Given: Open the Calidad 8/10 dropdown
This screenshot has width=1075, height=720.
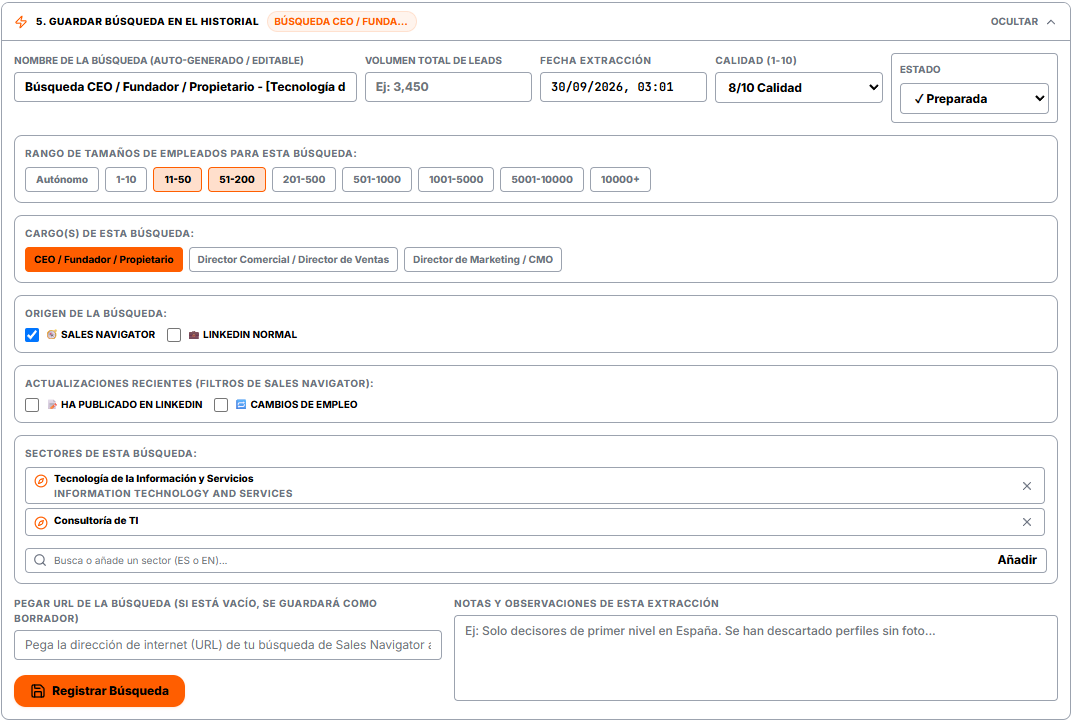Looking at the screenshot, I should tap(799, 88).
